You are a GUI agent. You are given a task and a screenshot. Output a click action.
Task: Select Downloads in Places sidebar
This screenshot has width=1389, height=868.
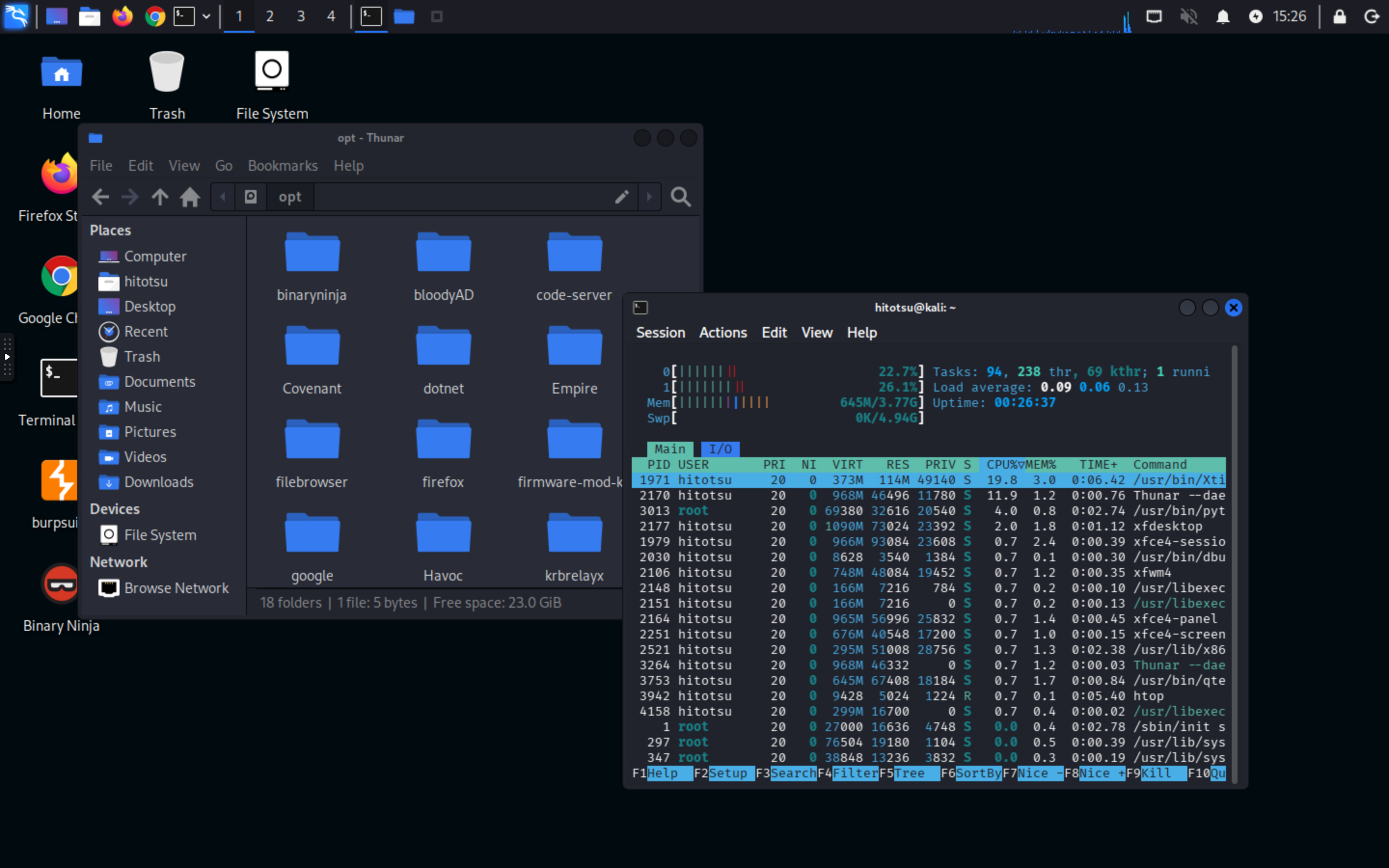(158, 482)
